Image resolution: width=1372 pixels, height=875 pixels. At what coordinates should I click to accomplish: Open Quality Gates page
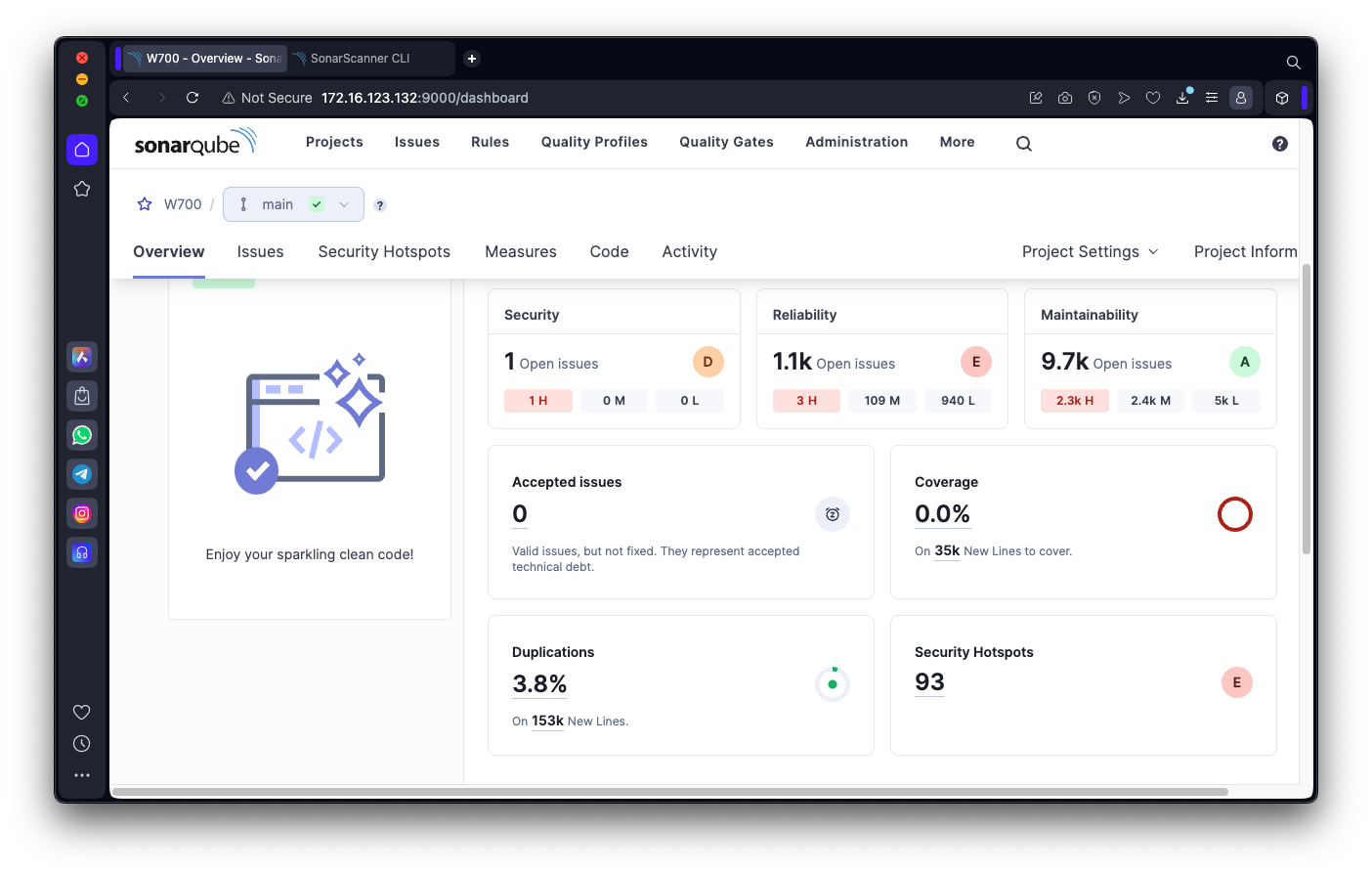click(727, 142)
